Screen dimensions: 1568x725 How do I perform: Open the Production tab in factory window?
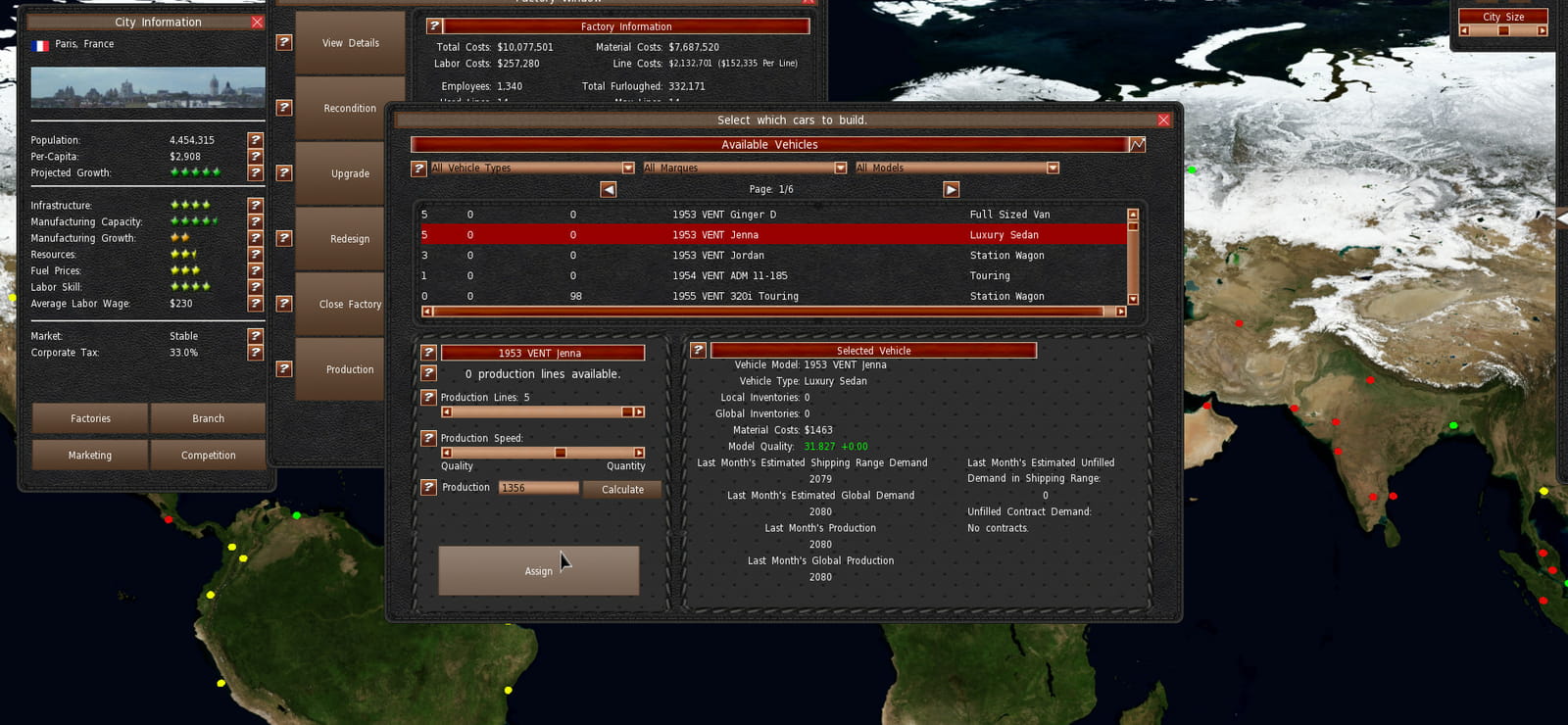(350, 369)
